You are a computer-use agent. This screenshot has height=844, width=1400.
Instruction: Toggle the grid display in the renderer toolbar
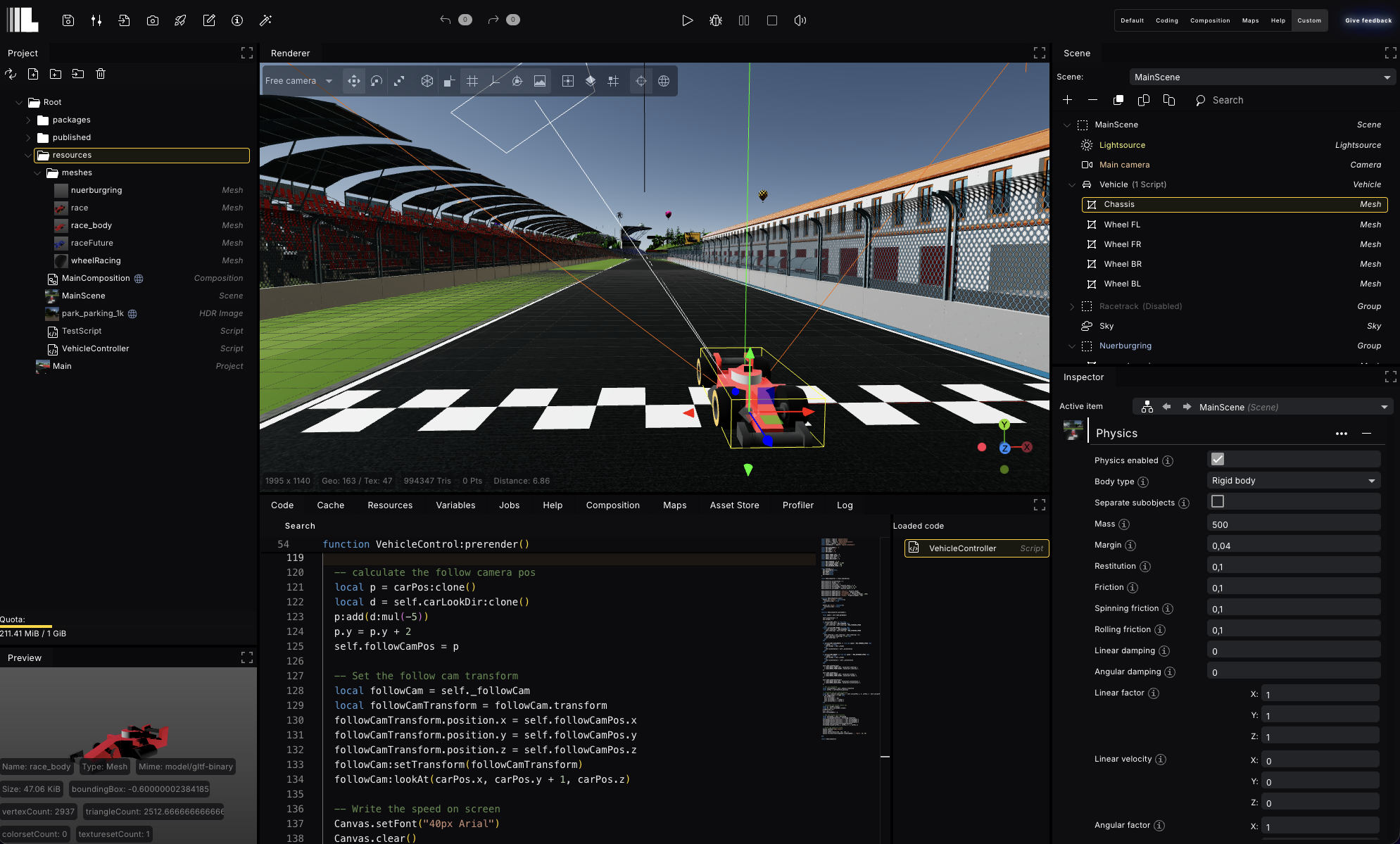point(472,81)
